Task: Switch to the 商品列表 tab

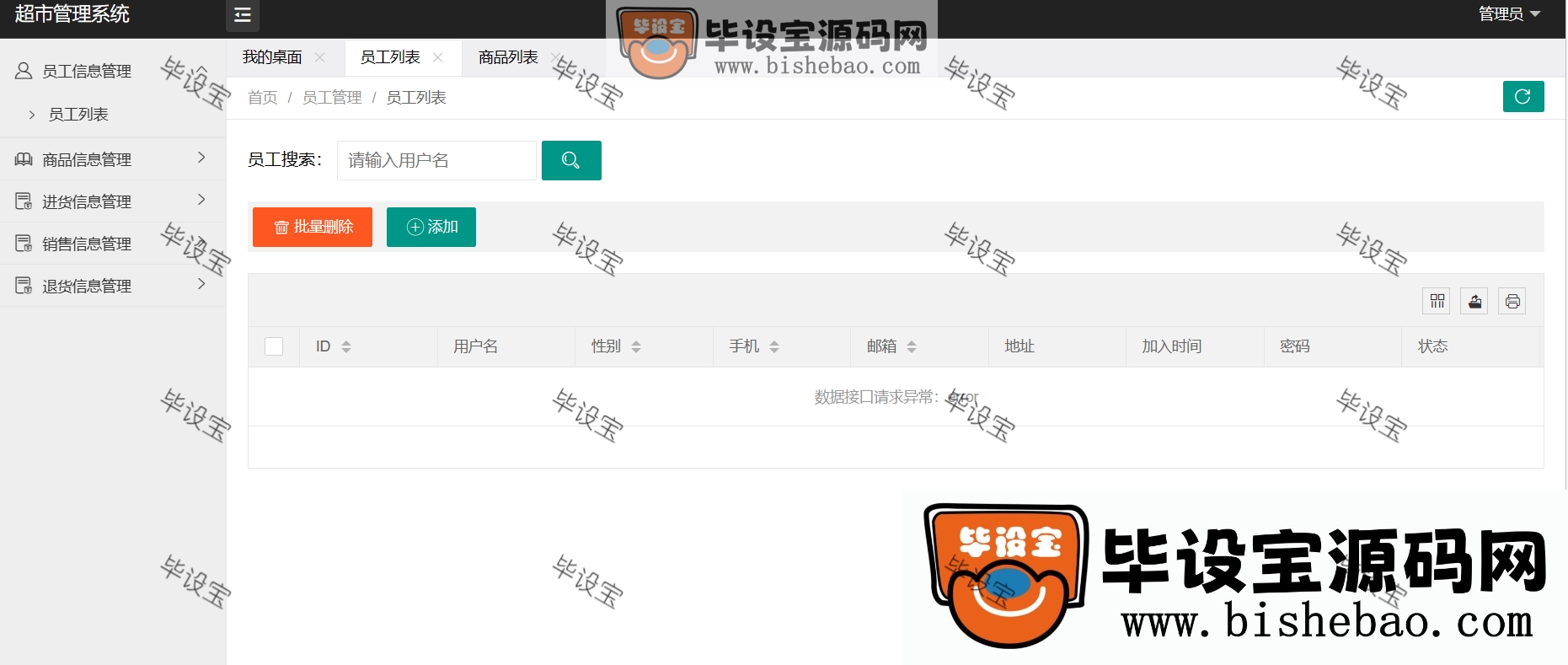Action: click(x=508, y=57)
